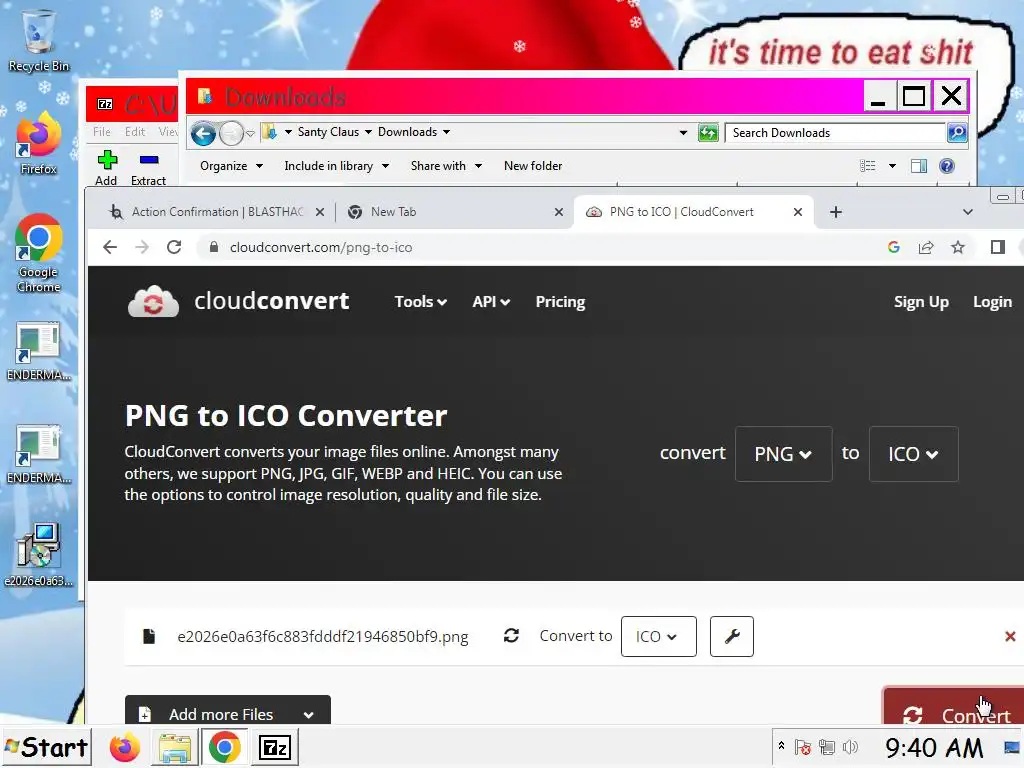Click the Search Downloads field
The image size is (1024, 768).
tap(836, 133)
